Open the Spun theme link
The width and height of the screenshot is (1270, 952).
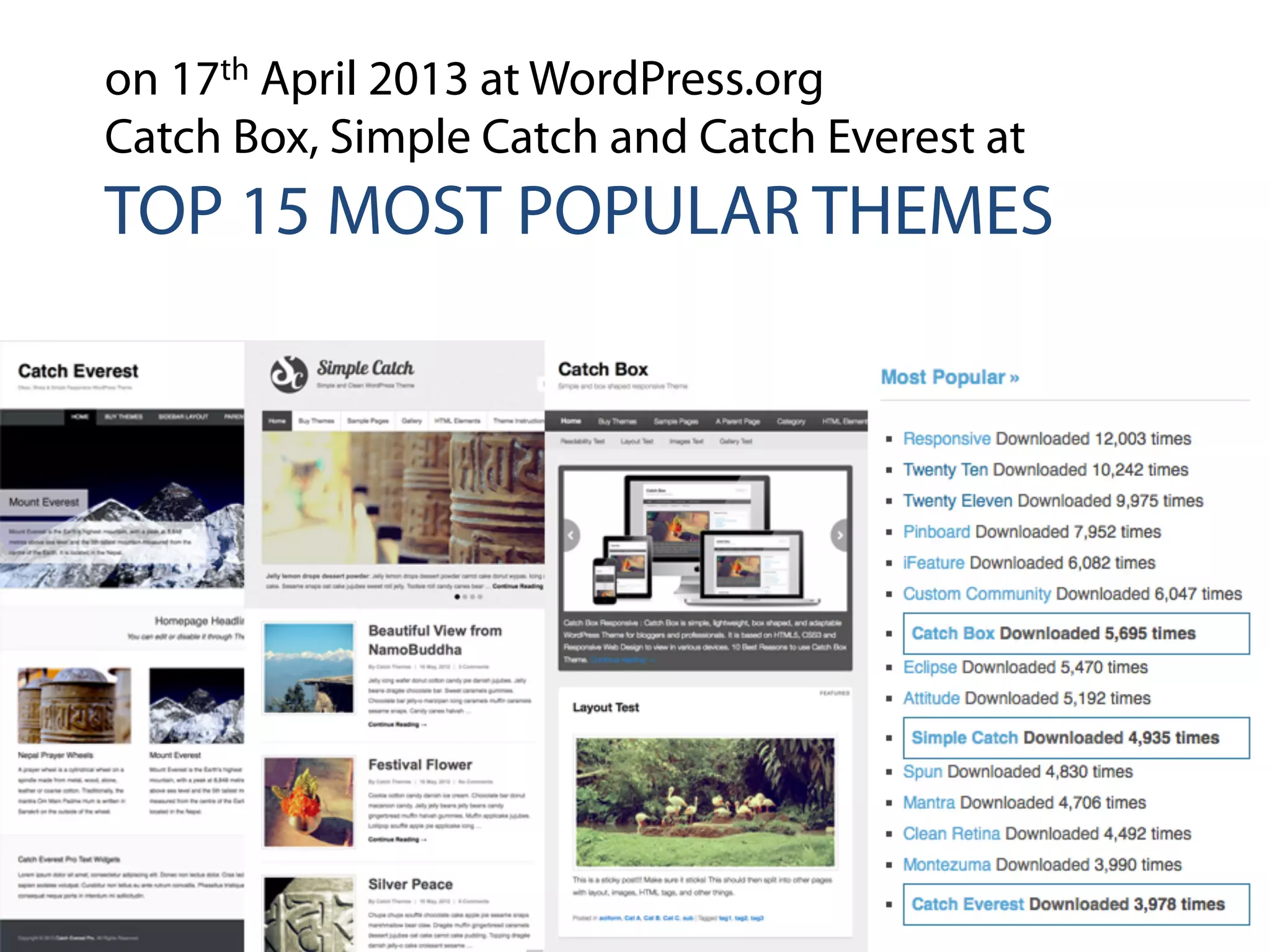point(923,772)
